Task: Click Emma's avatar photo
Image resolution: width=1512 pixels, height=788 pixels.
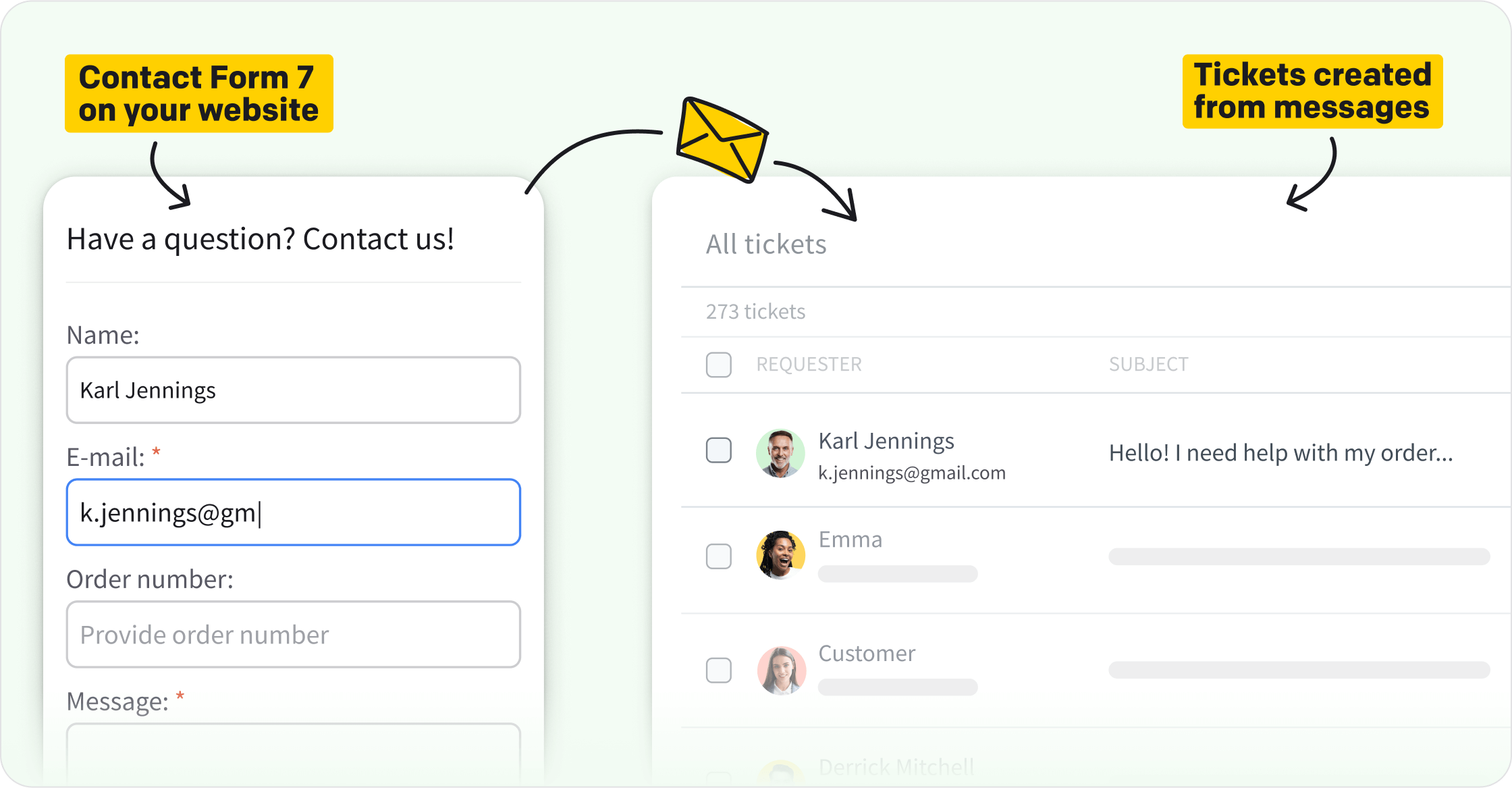Action: [x=780, y=555]
